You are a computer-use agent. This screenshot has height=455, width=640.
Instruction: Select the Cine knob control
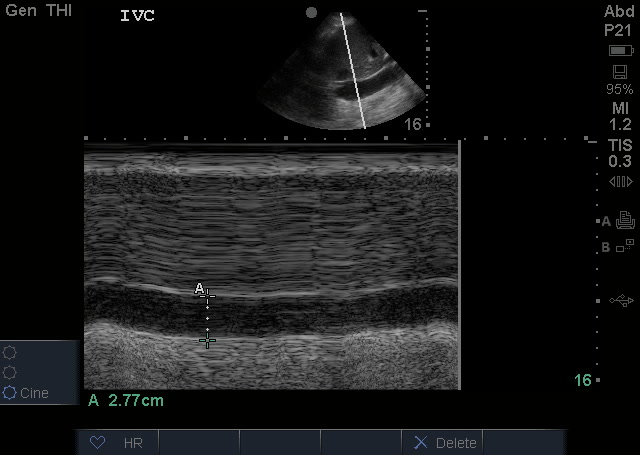click(x=10, y=393)
